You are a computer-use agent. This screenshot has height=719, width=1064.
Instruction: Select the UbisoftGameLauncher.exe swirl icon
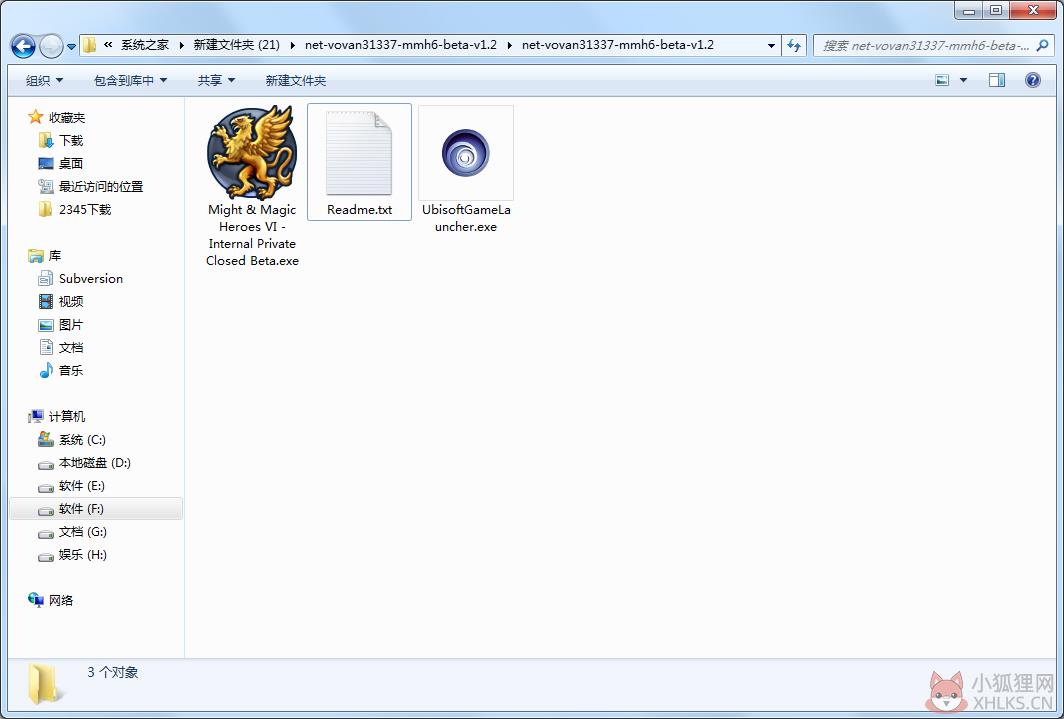click(x=466, y=153)
